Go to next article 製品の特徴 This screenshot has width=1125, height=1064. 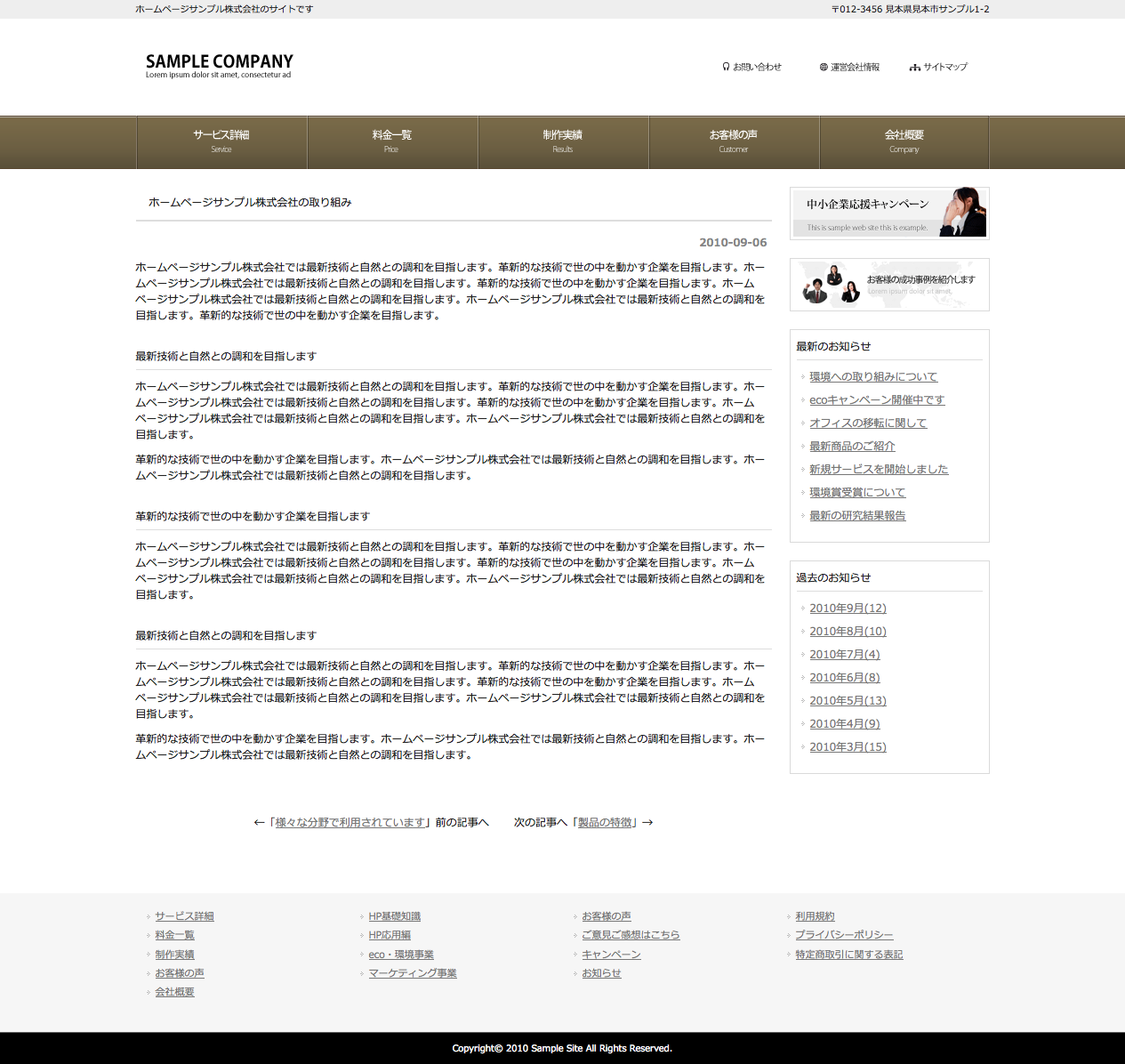pos(605,823)
